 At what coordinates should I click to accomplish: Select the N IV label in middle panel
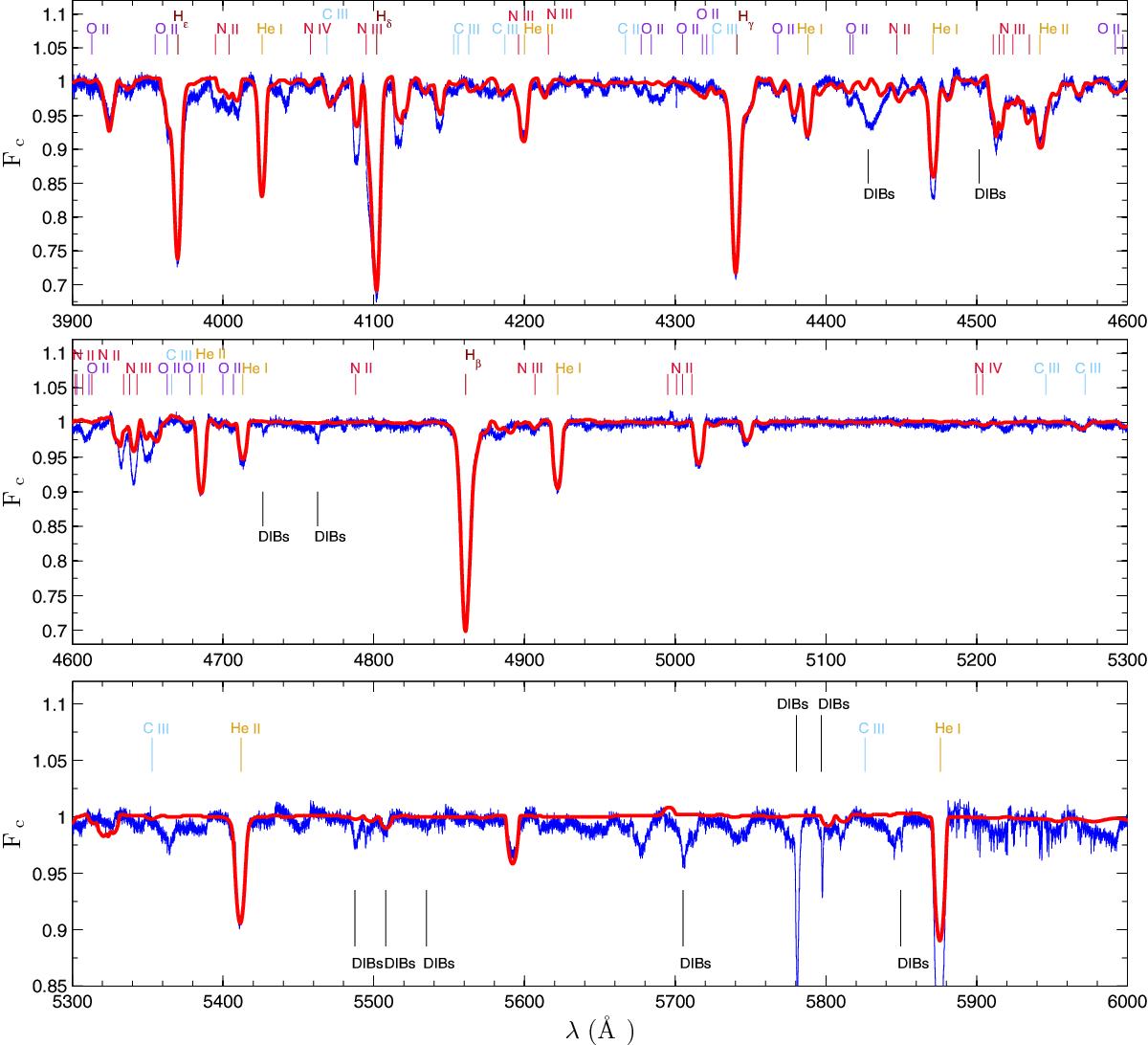tap(987, 367)
